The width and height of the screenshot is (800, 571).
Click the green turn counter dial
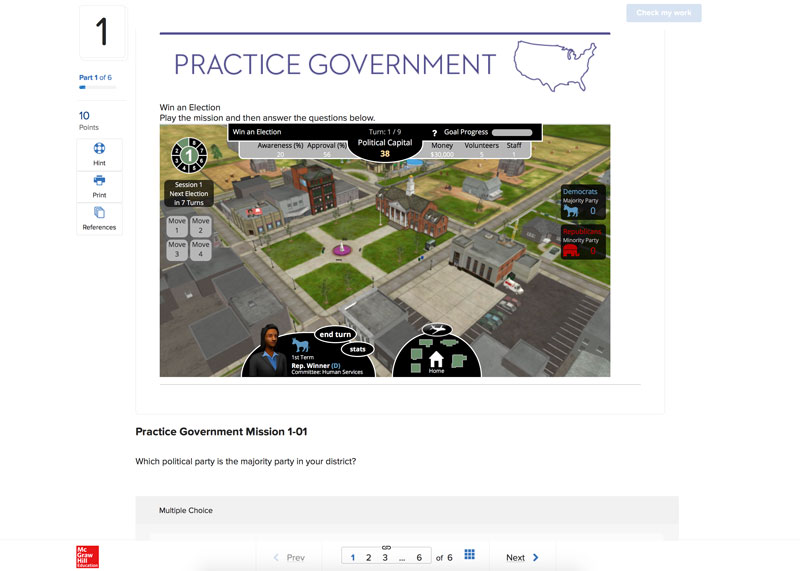pyautogui.click(x=188, y=156)
